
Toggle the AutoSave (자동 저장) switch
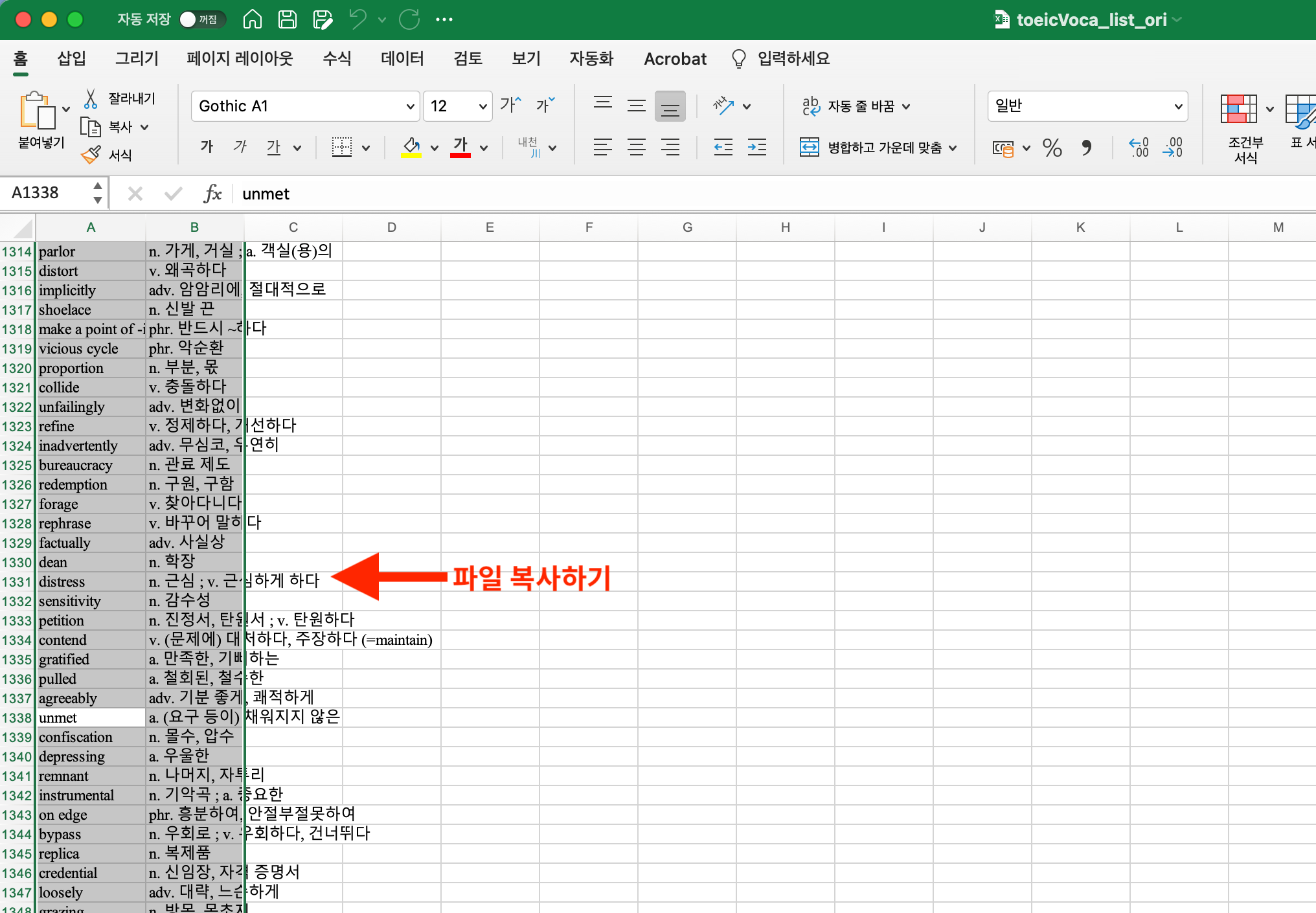coord(202,19)
